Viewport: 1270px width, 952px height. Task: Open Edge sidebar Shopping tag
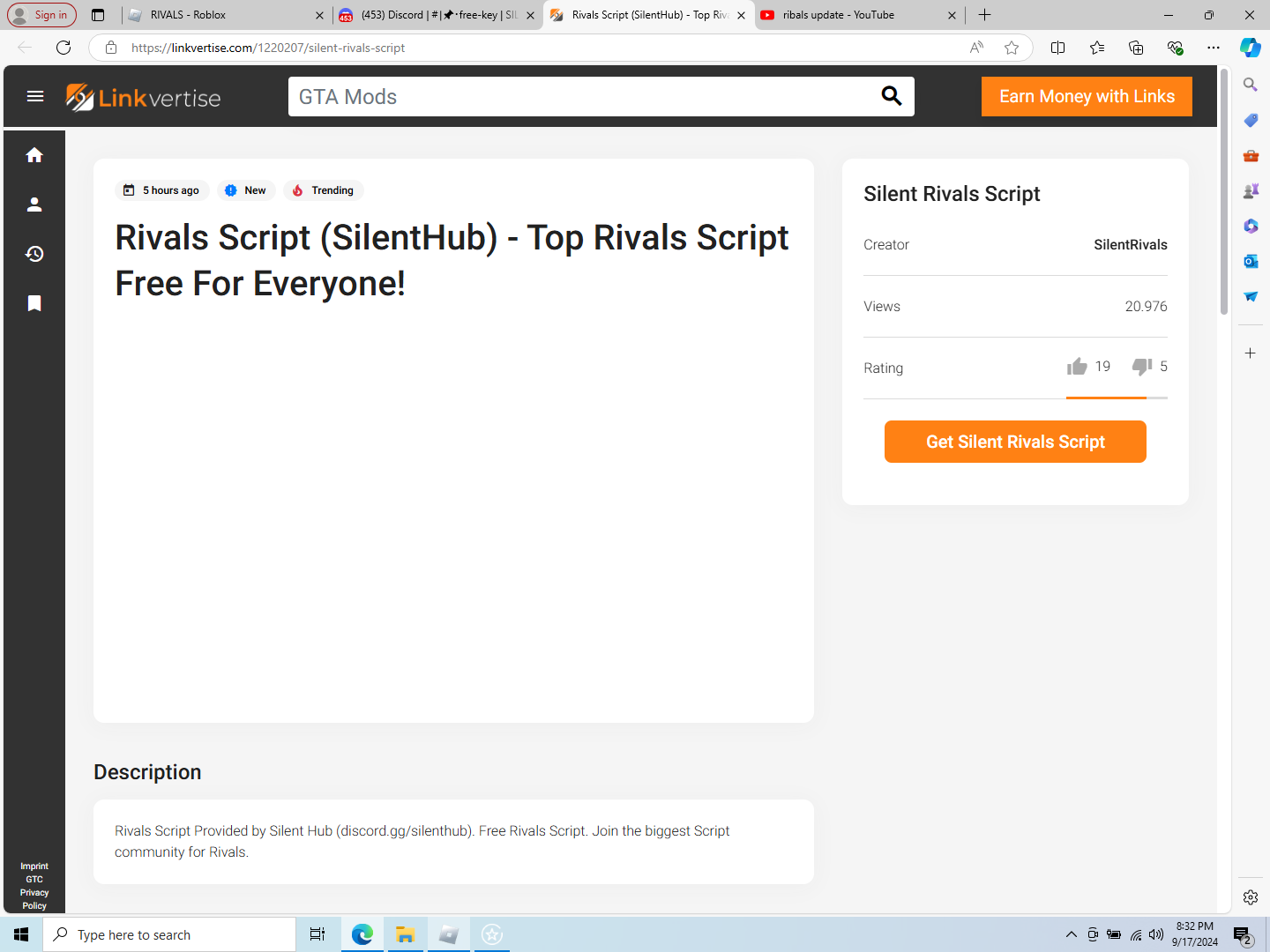[1251, 120]
